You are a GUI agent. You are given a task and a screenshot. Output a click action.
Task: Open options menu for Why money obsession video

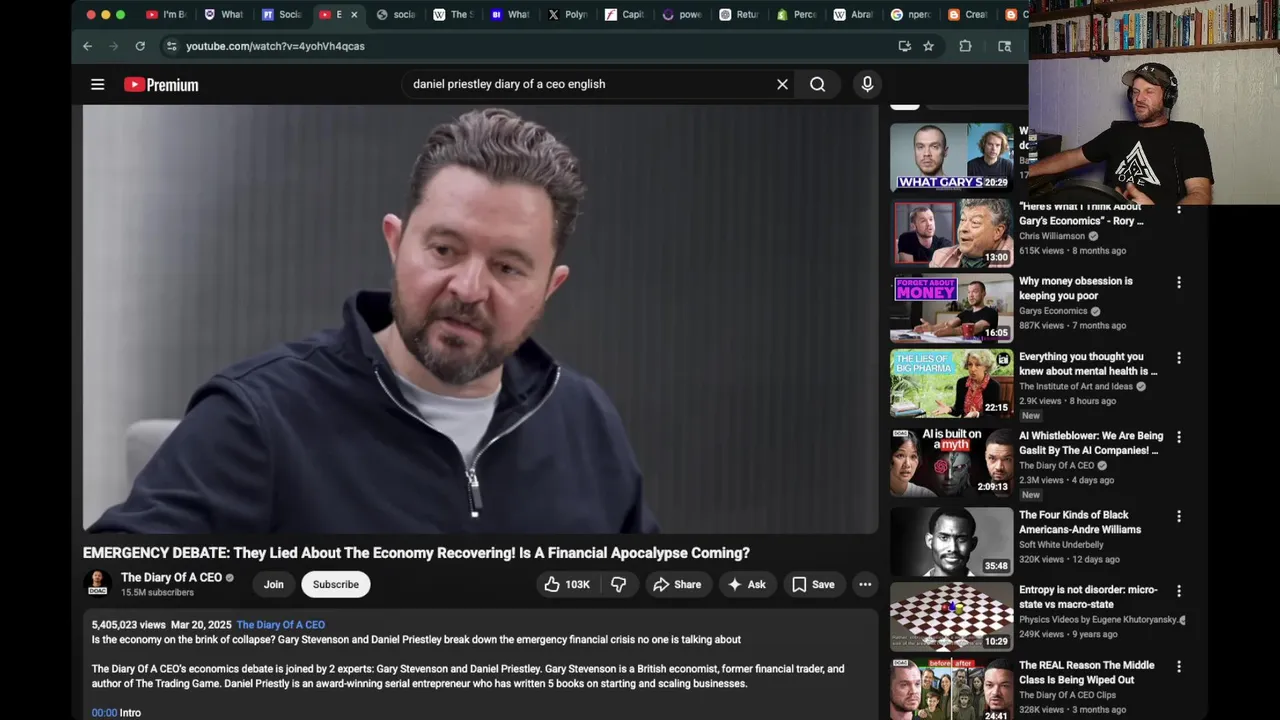1179,283
